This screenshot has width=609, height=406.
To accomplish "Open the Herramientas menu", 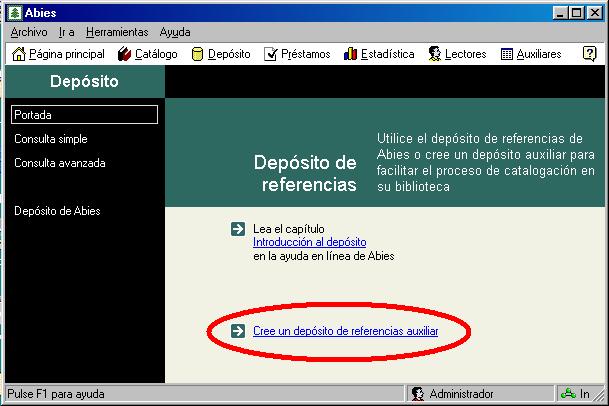I will [116, 32].
